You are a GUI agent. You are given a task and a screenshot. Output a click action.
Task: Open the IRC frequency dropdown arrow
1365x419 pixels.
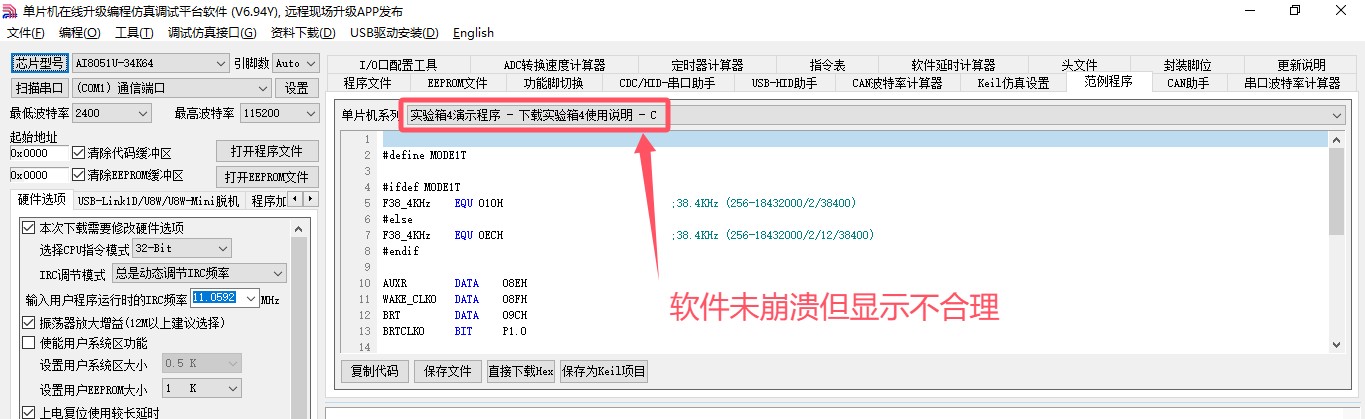(x=251, y=298)
